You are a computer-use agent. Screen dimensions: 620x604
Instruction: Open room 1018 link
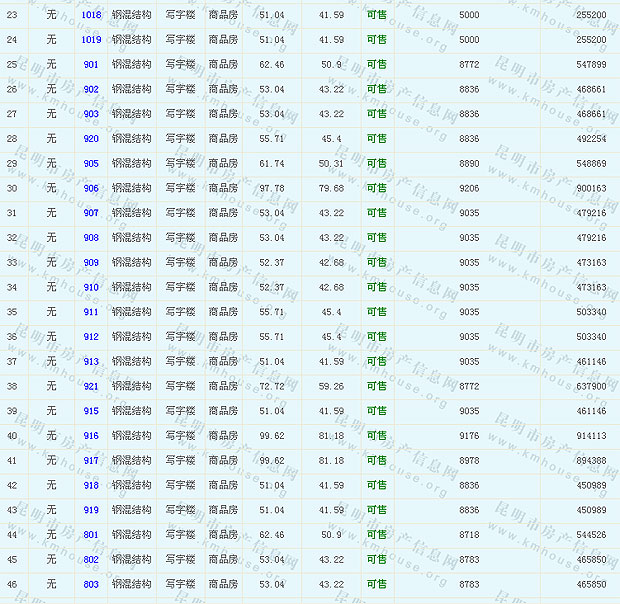coord(91,15)
